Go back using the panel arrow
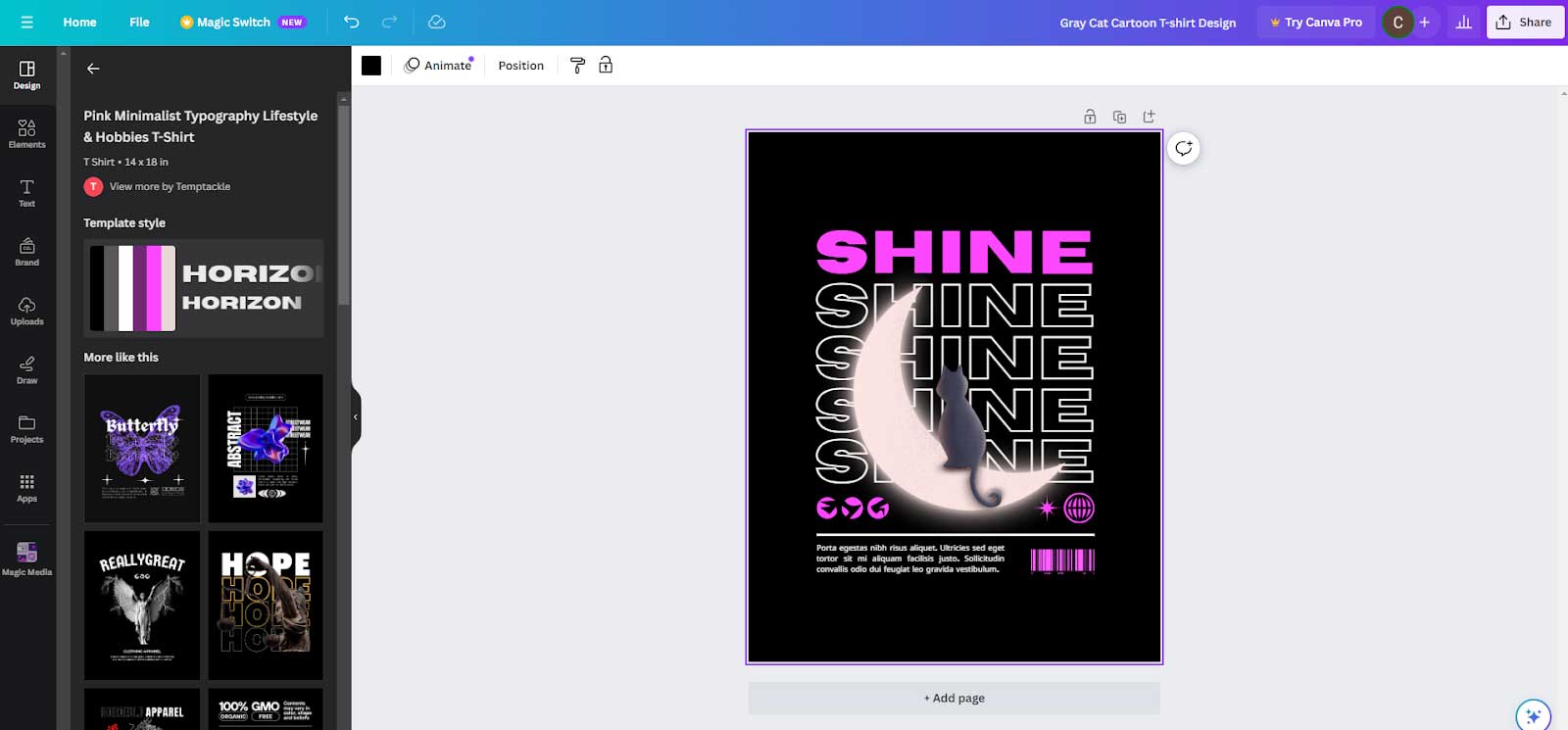This screenshot has height=730, width=1568. pyautogui.click(x=93, y=69)
